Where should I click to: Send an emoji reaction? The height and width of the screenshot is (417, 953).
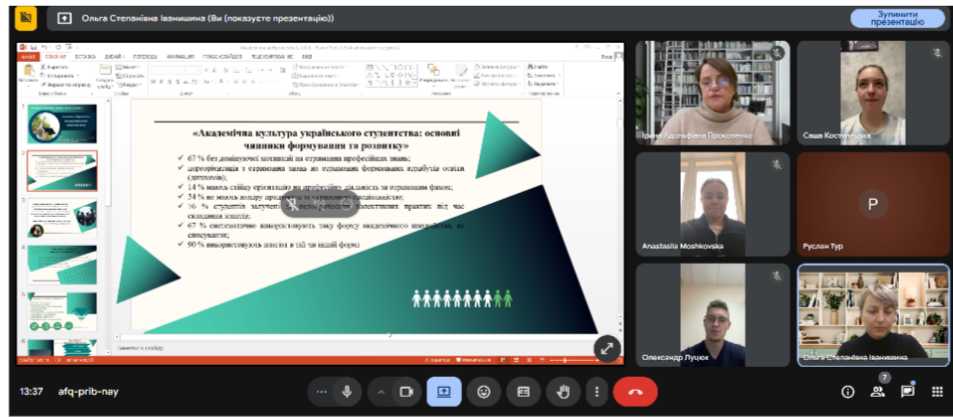tap(484, 391)
